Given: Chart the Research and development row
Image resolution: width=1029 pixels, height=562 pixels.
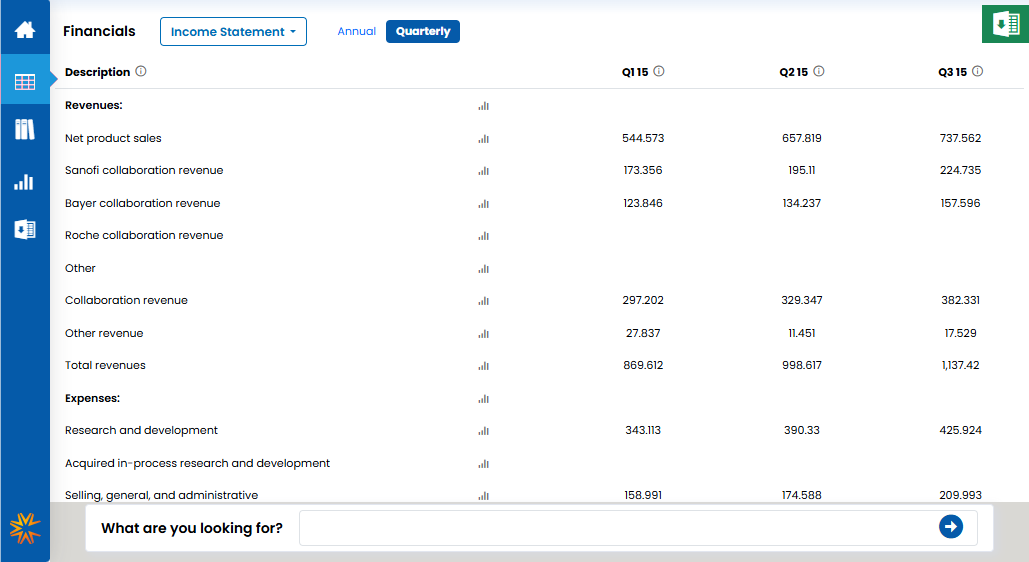Looking at the screenshot, I should click(x=484, y=431).
